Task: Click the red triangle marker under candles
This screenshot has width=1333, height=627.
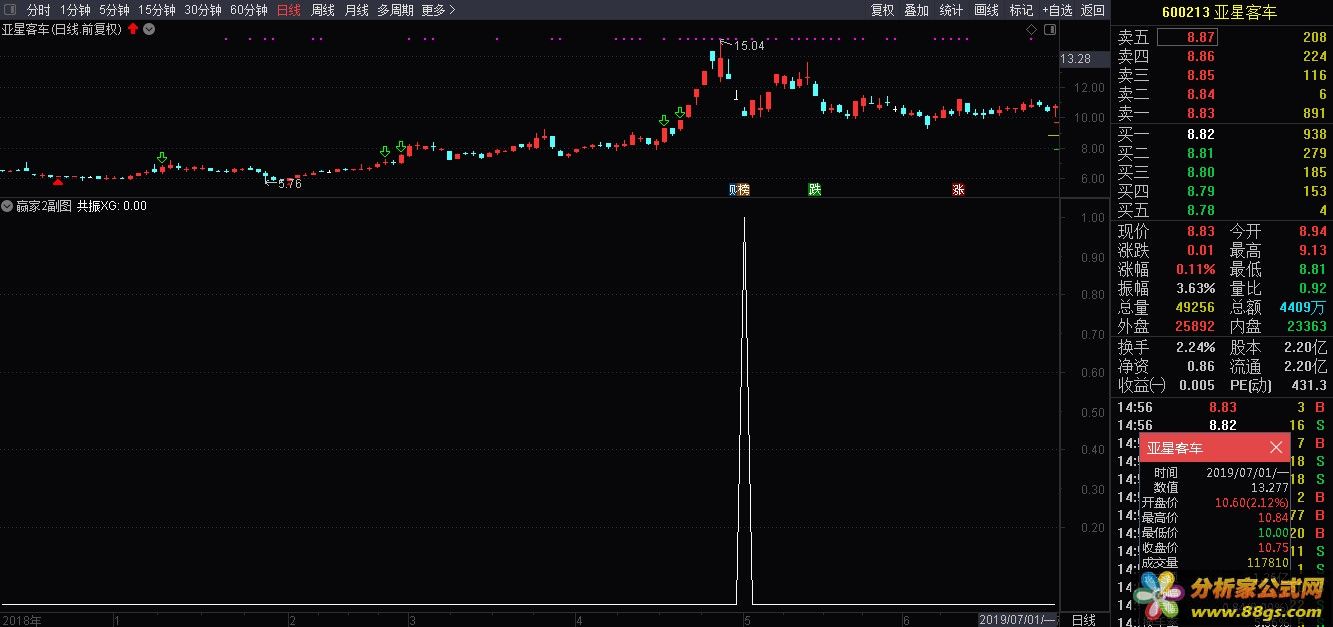Action: [x=57, y=181]
